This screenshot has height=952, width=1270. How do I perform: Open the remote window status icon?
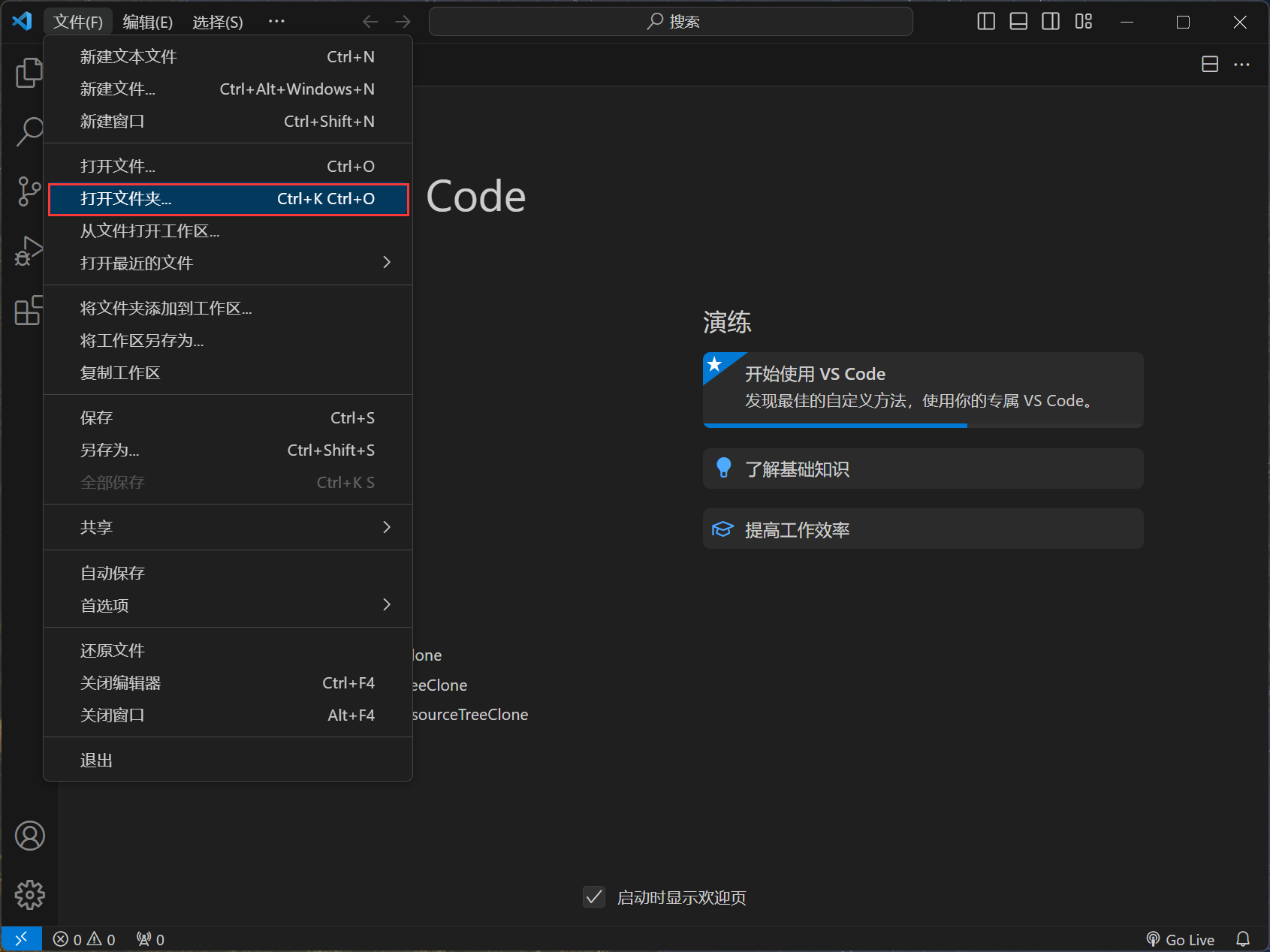point(21,938)
